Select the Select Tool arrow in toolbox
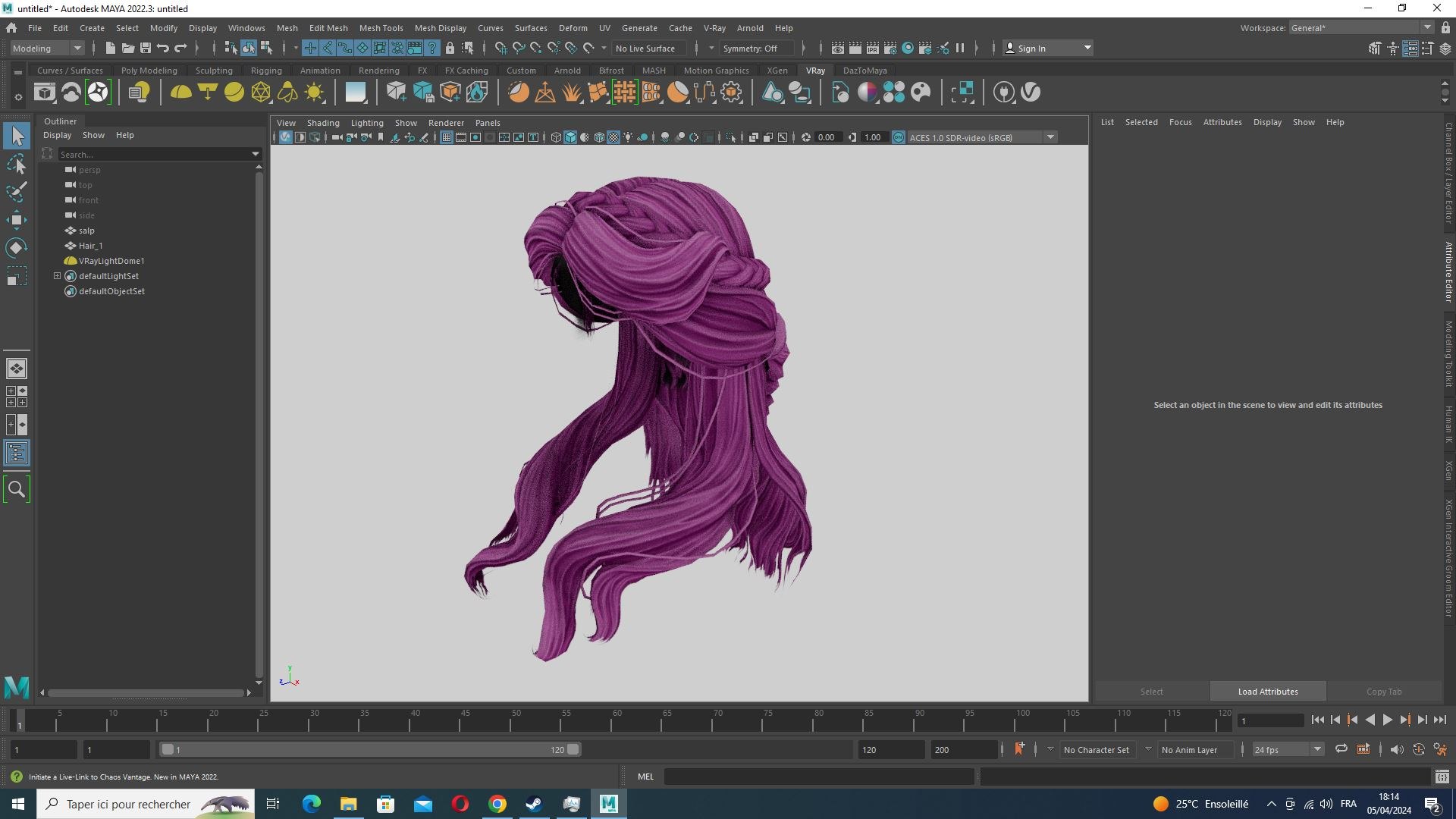The height and width of the screenshot is (819, 1456). coord(17,136)
